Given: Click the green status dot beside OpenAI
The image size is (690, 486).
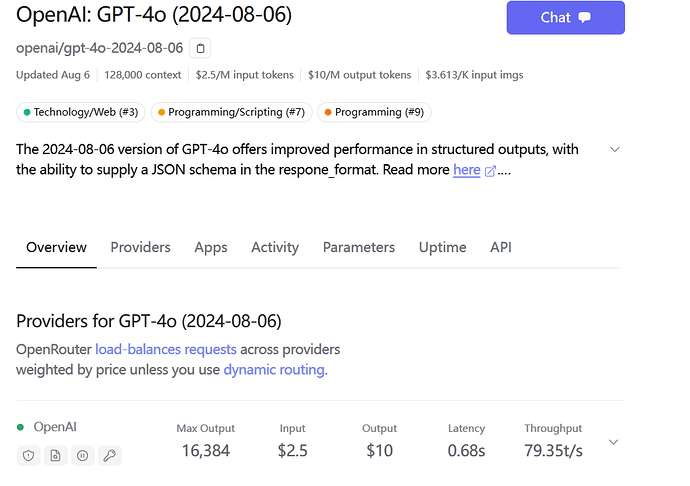Looking at the screenshot, I should (x=20, y=427).
